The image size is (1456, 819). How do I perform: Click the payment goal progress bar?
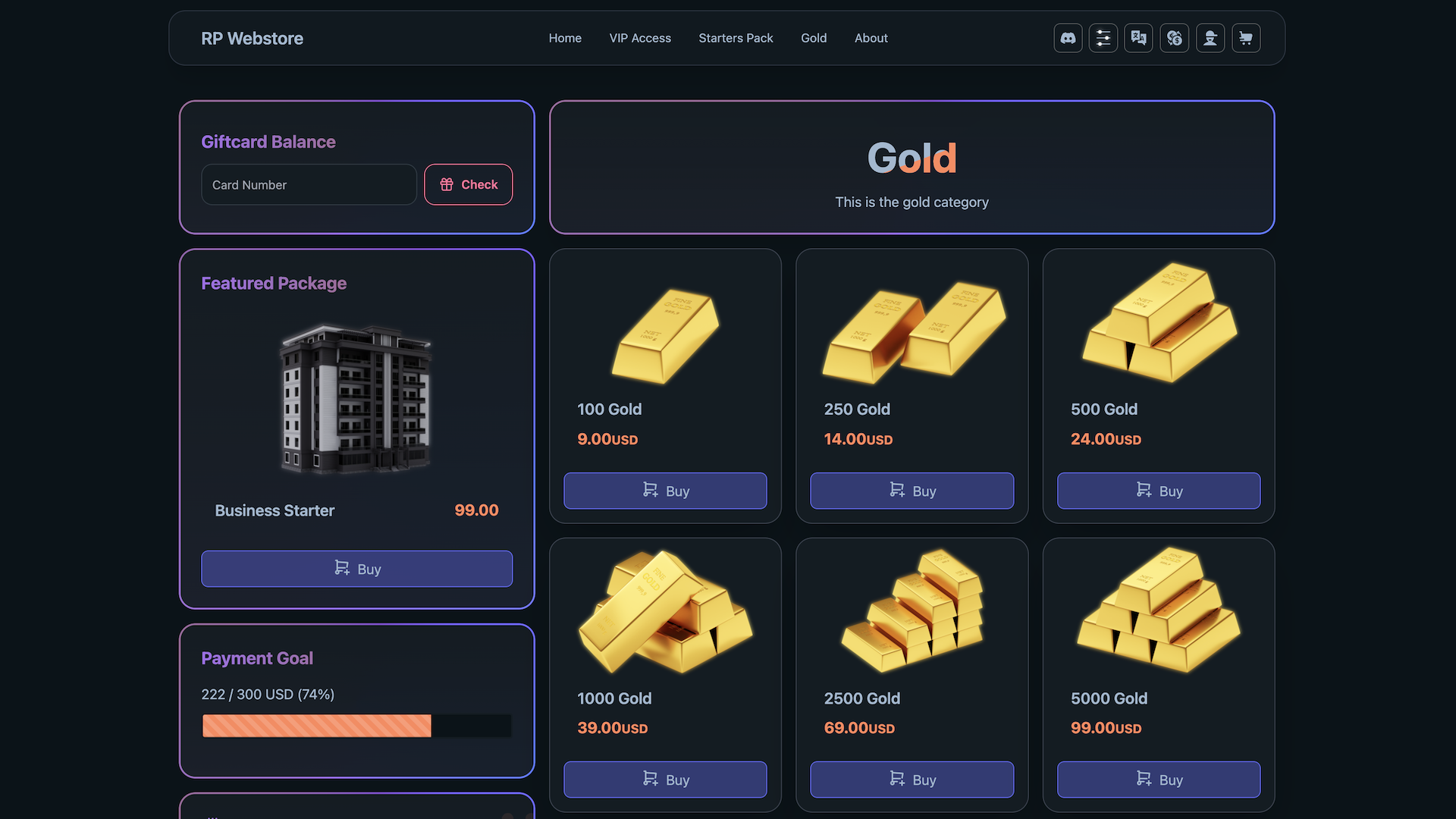point(356,726)
